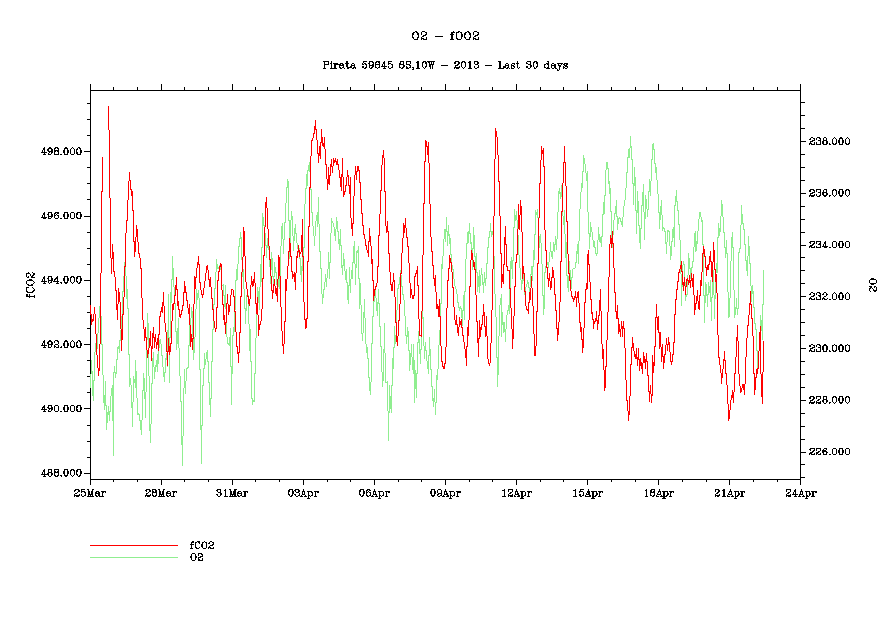Click the left fCO2 vertical axis title

[30, 284]
